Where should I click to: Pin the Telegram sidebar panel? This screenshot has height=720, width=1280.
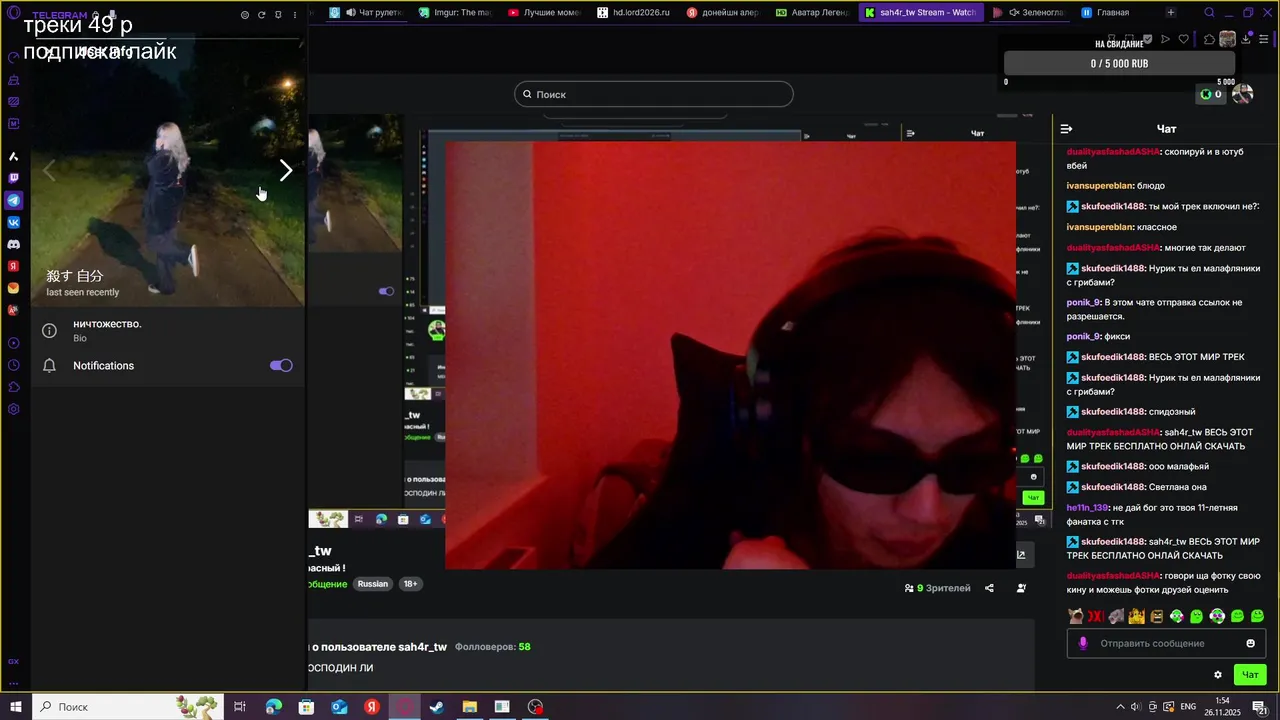point(278,15)
